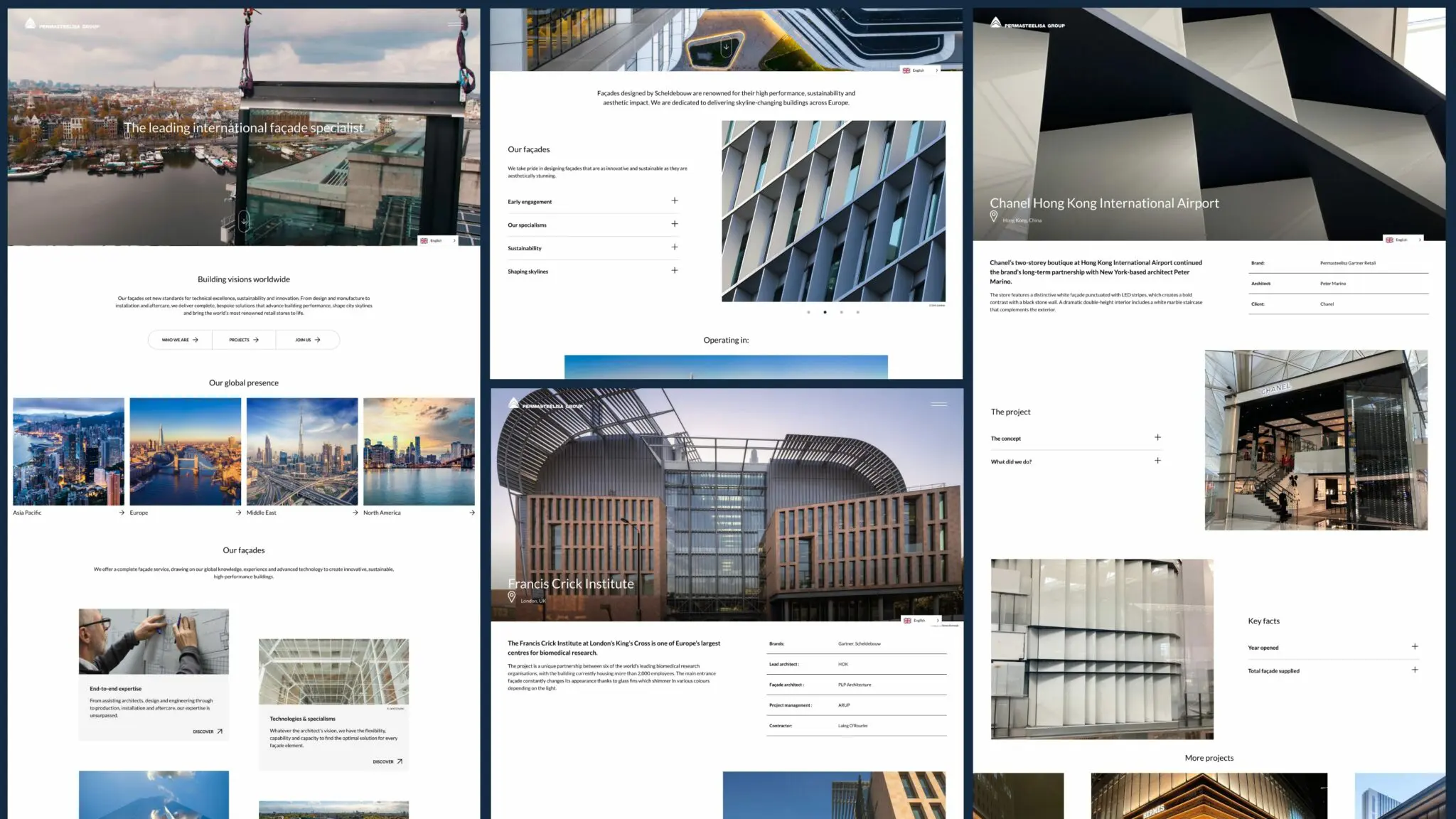Viewport: 1456px width, 819px height.
Task: Expand the 'Early engagement' item
Action: coord(674,200)
